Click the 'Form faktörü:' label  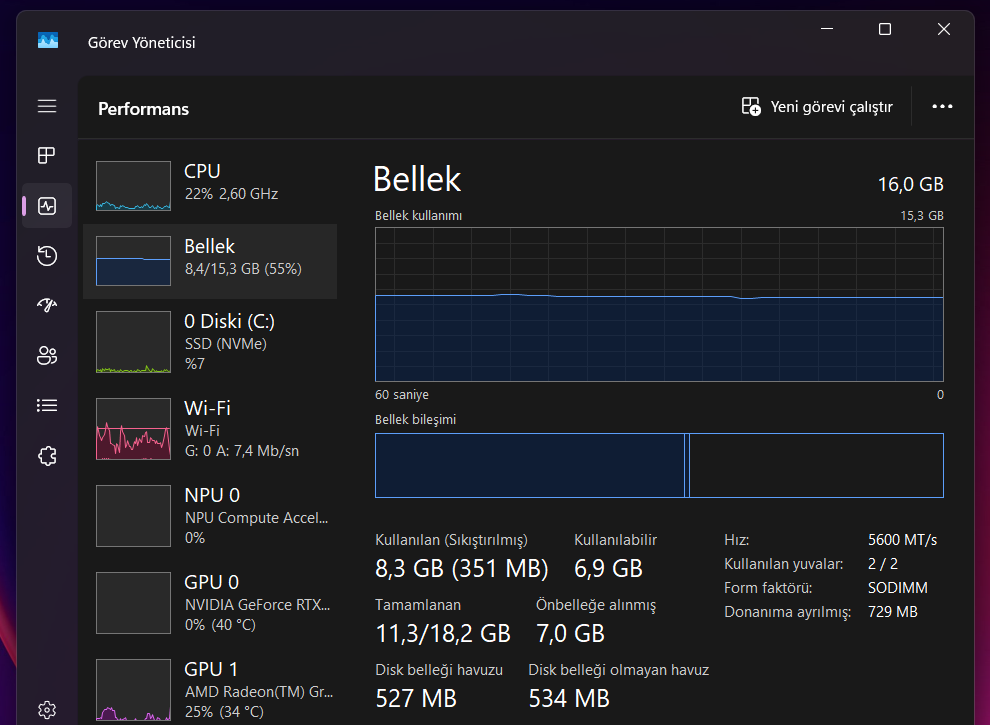(x=768, y=588)
